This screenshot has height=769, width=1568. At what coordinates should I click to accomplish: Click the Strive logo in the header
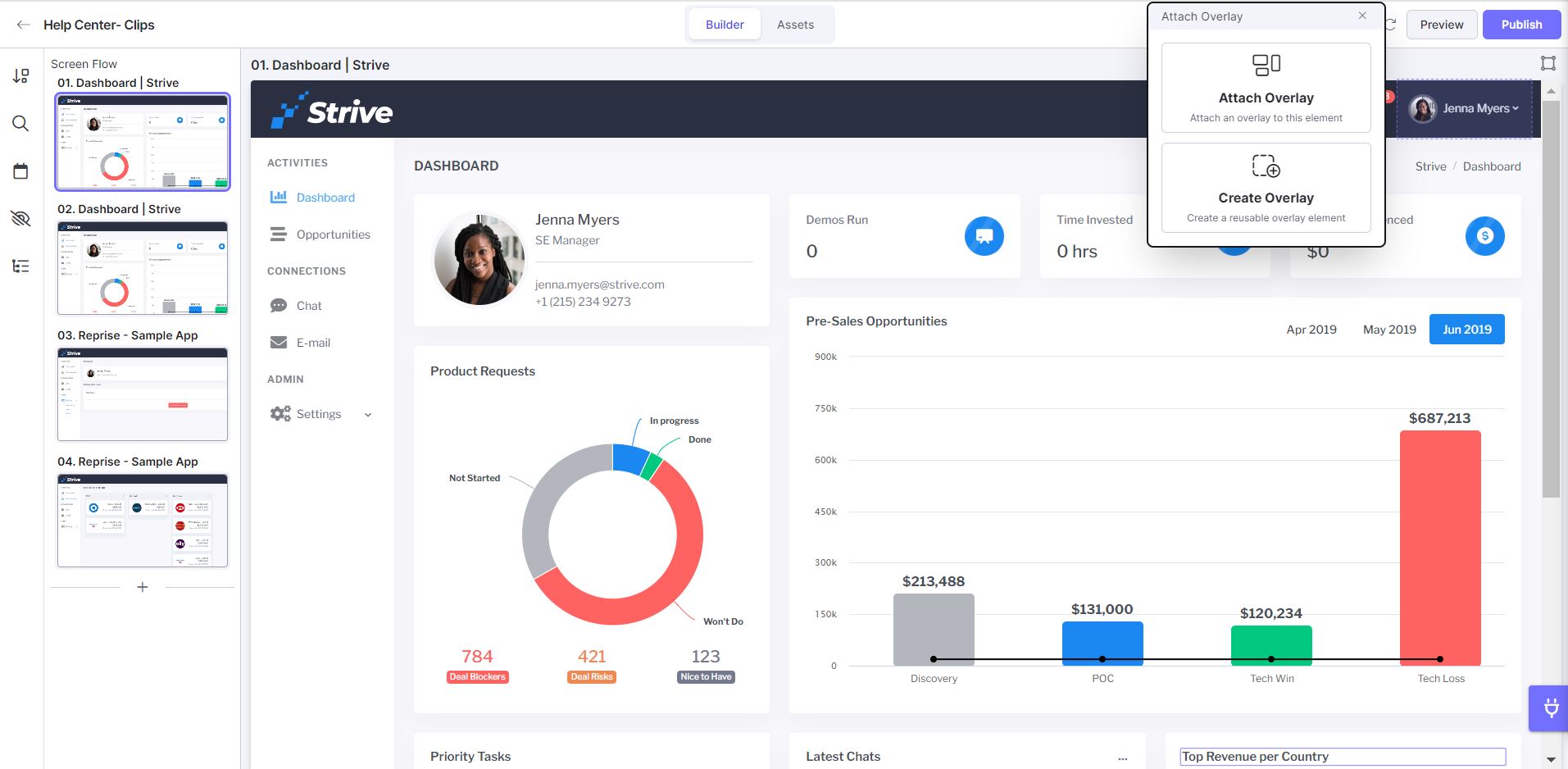[x=332, y=110]
